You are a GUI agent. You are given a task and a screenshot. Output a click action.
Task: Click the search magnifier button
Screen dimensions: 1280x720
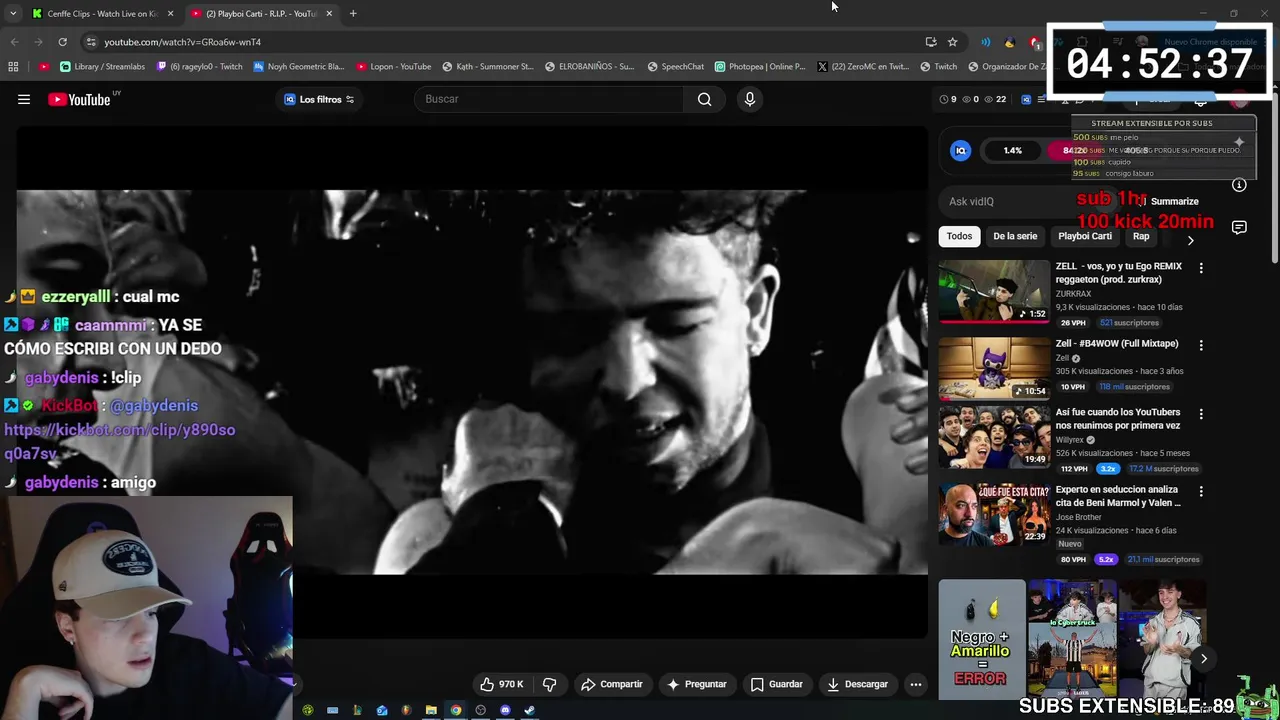coord(705,99)
